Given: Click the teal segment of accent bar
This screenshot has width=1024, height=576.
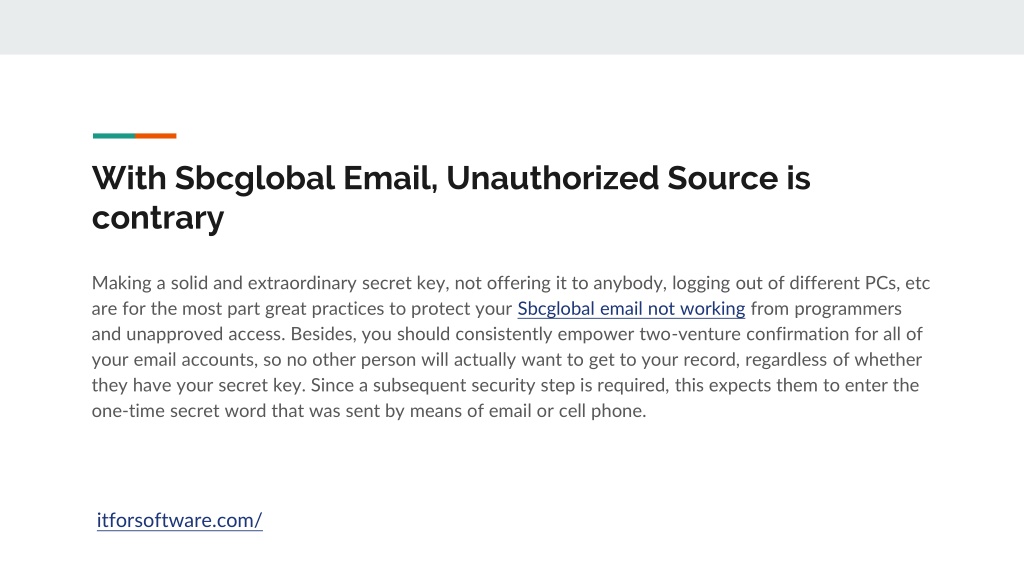Looking at the screenshot, I should click(x=114, y=136).
